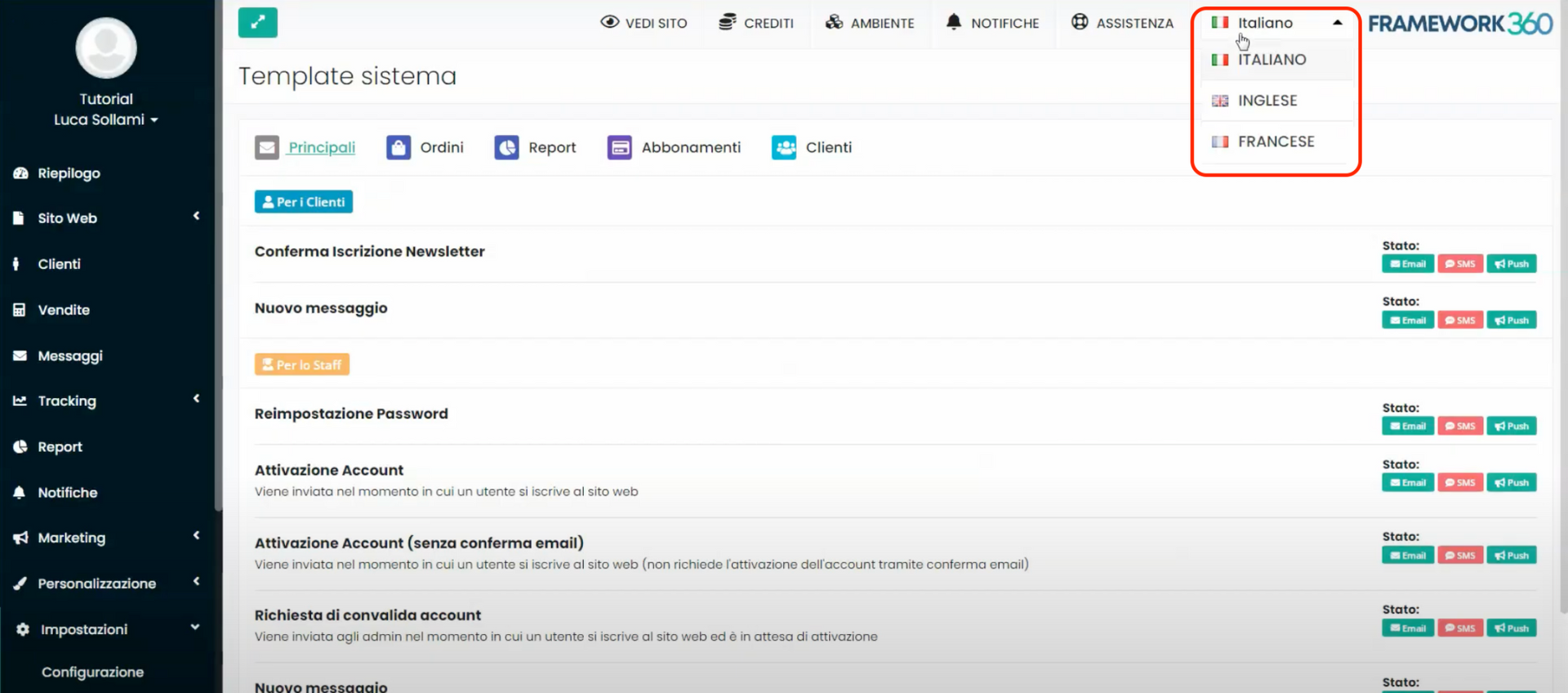This screenshot has width=1568, height=693.
Task: Click the eye icon beside Vedi Sito
Action: (609, 22)
